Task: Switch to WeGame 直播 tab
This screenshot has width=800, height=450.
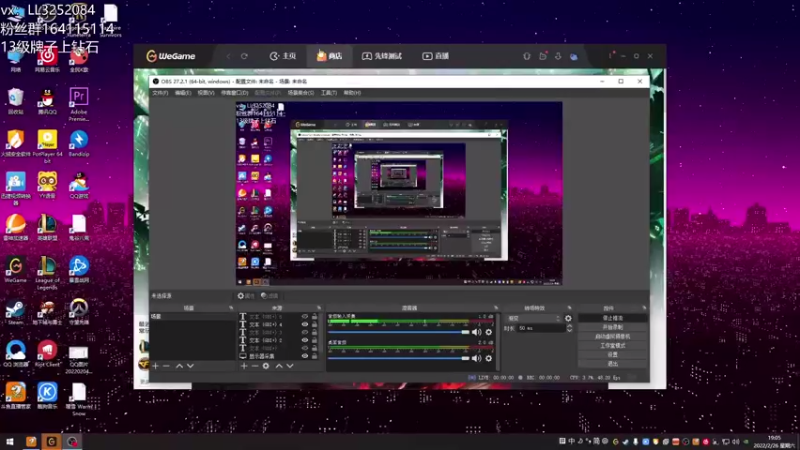Action: (436, 56)
